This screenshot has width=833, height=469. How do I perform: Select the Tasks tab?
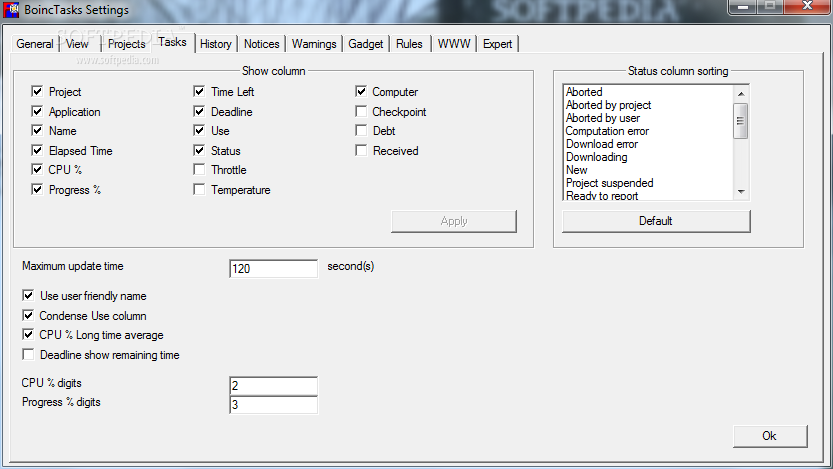(x=173, y=42)
